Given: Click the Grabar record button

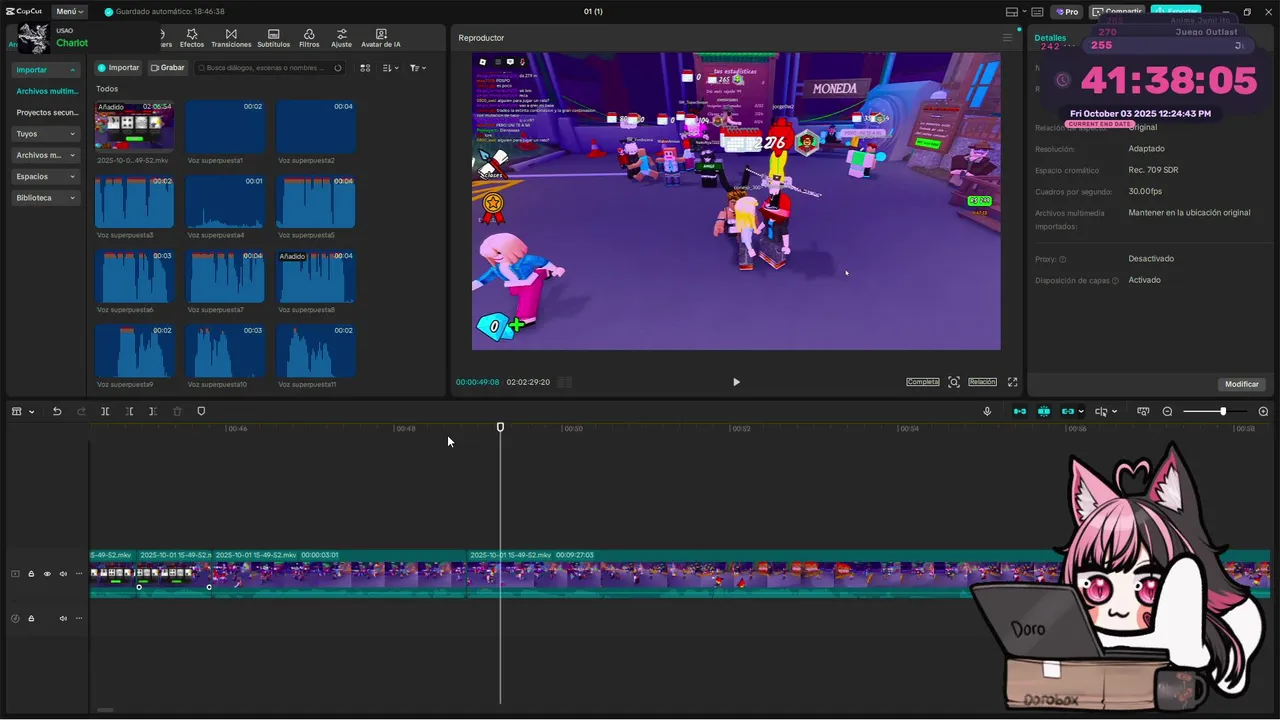Looking at the screenshot, I should click(x=168, y=68).
